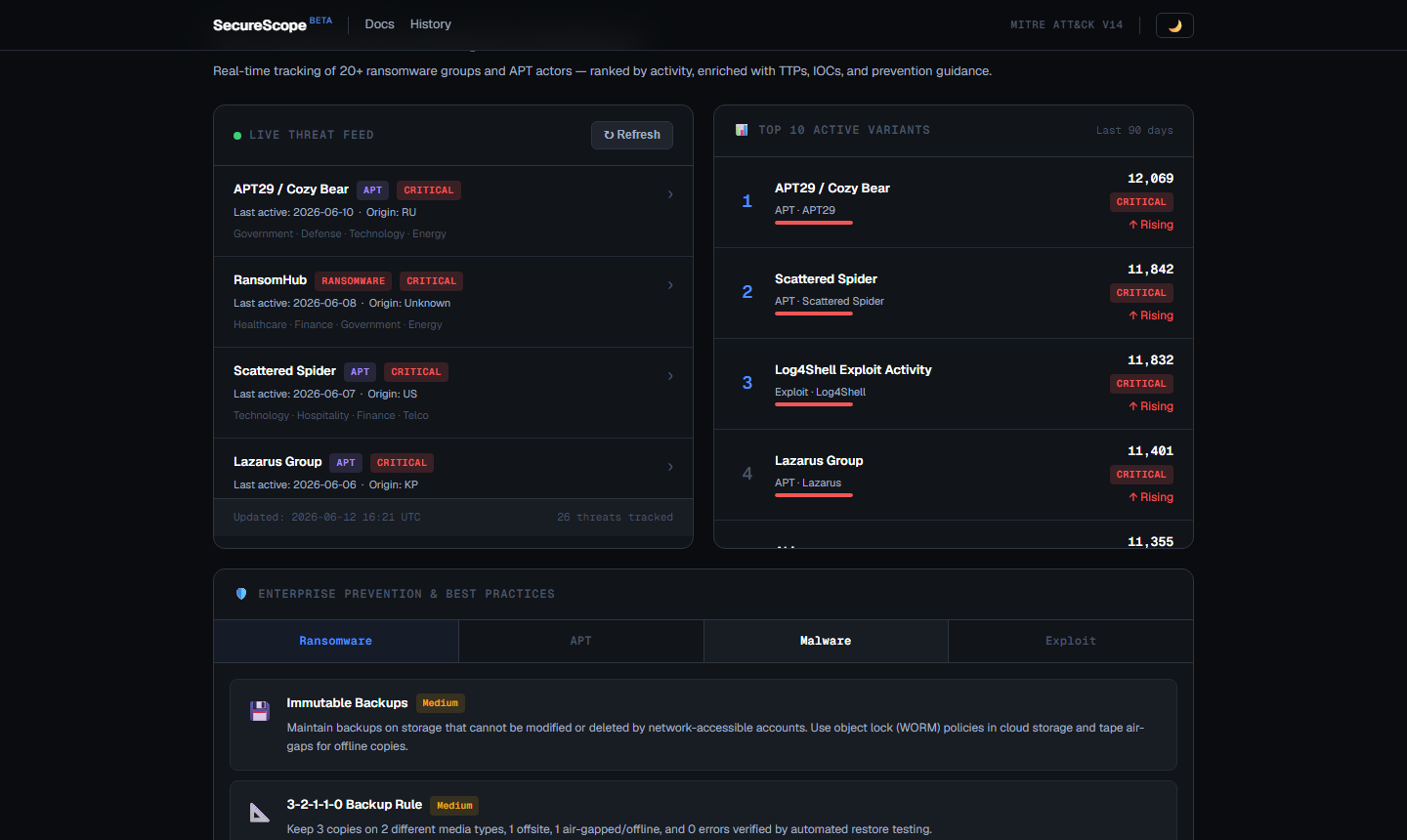Click the bar chart icon beside Top 10 Active Variants

(x=742, y=130)
